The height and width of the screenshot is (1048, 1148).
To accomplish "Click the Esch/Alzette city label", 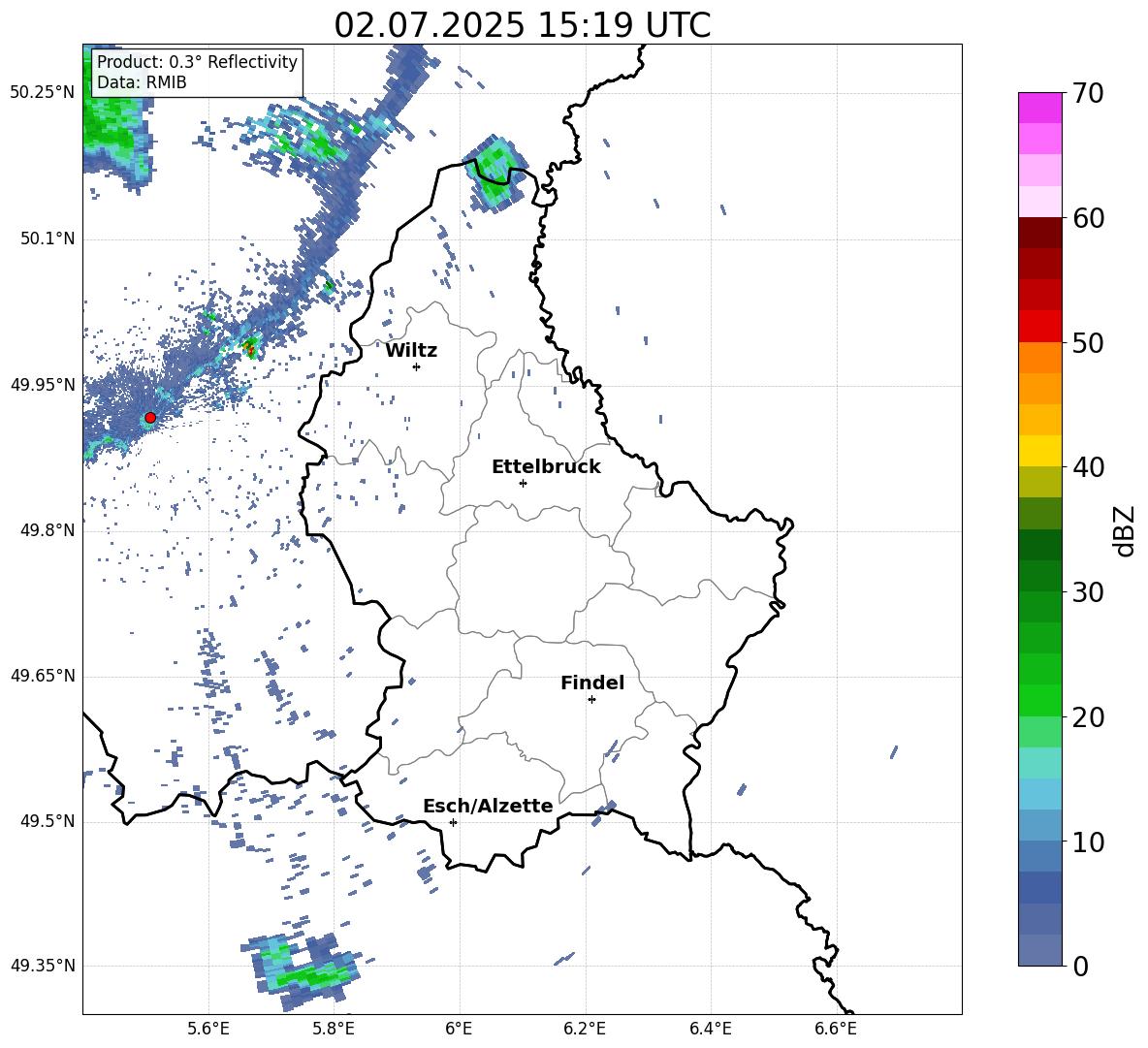I will click(x=489, y=806).
